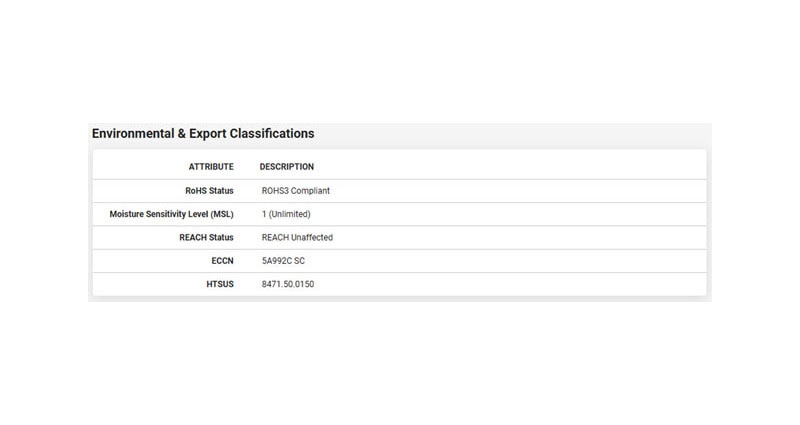Click the word Classifications in the heading

(x=272, y=133)
